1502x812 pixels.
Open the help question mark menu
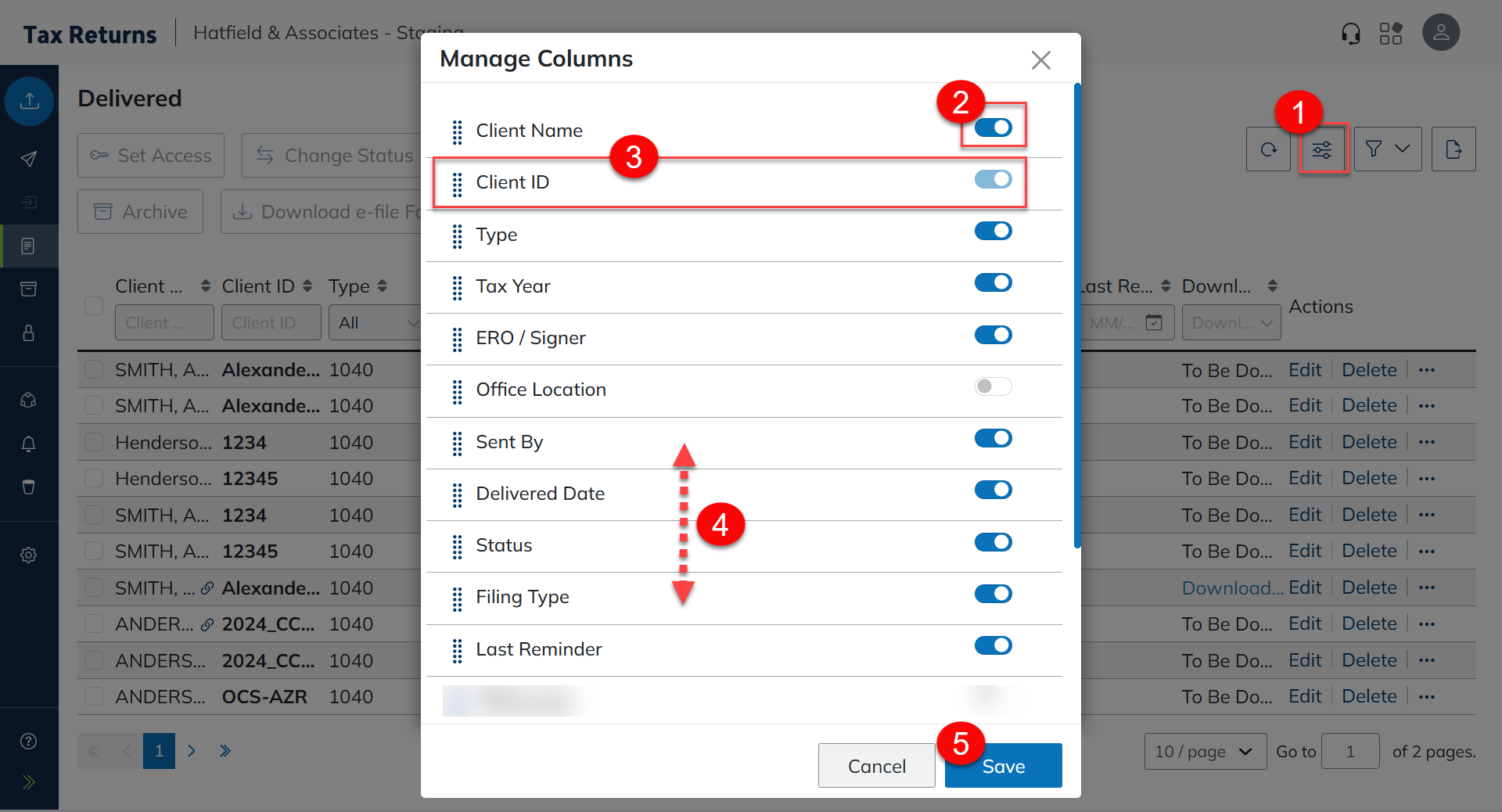pos(29,742)
